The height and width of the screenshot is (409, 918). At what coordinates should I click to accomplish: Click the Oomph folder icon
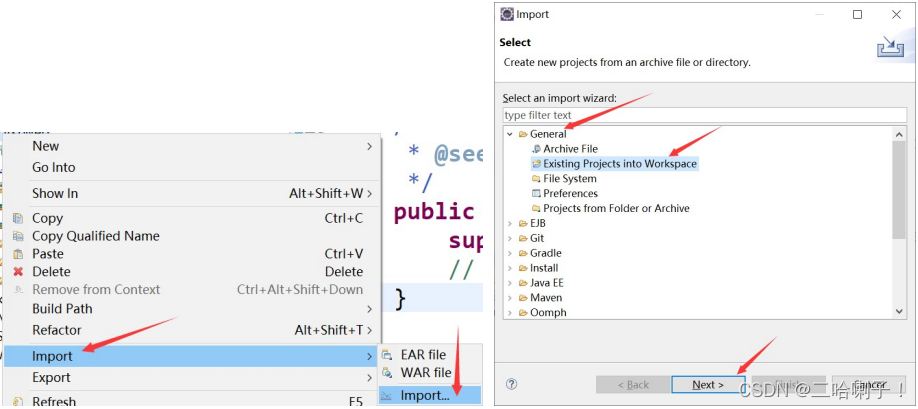(523, 312)
